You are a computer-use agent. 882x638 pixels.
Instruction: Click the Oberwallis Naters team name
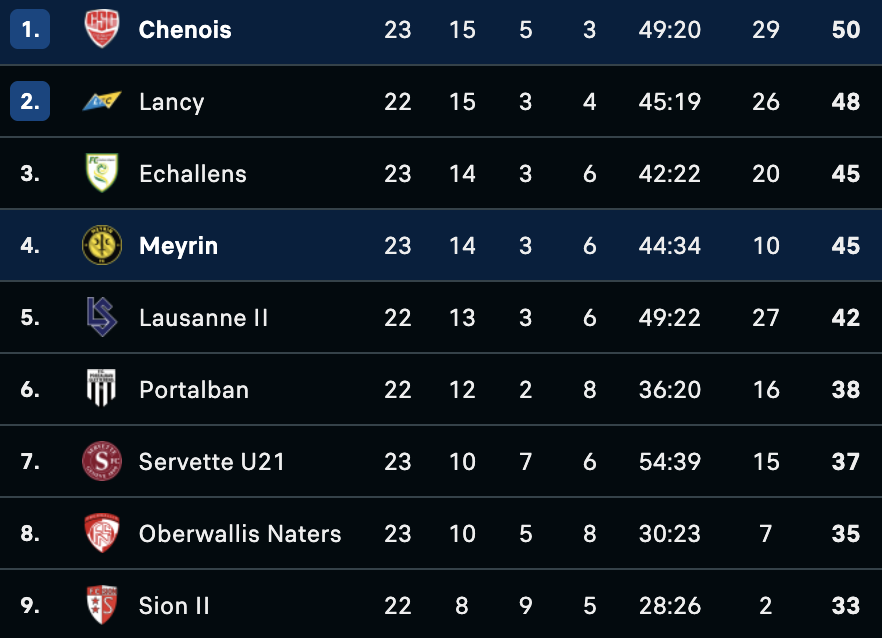(x=240, y=534)
